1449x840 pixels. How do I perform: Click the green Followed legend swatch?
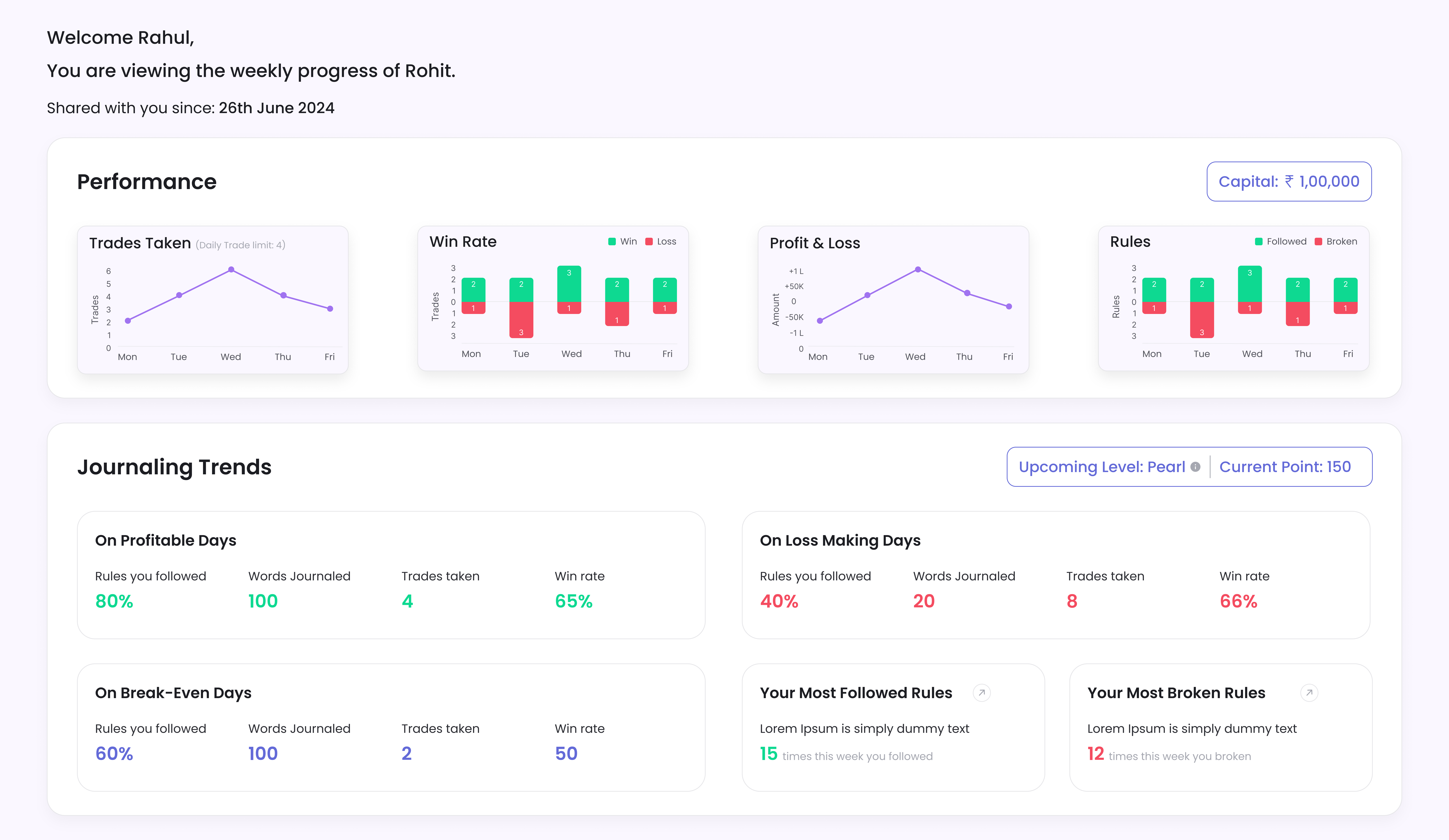[1259, 242]
